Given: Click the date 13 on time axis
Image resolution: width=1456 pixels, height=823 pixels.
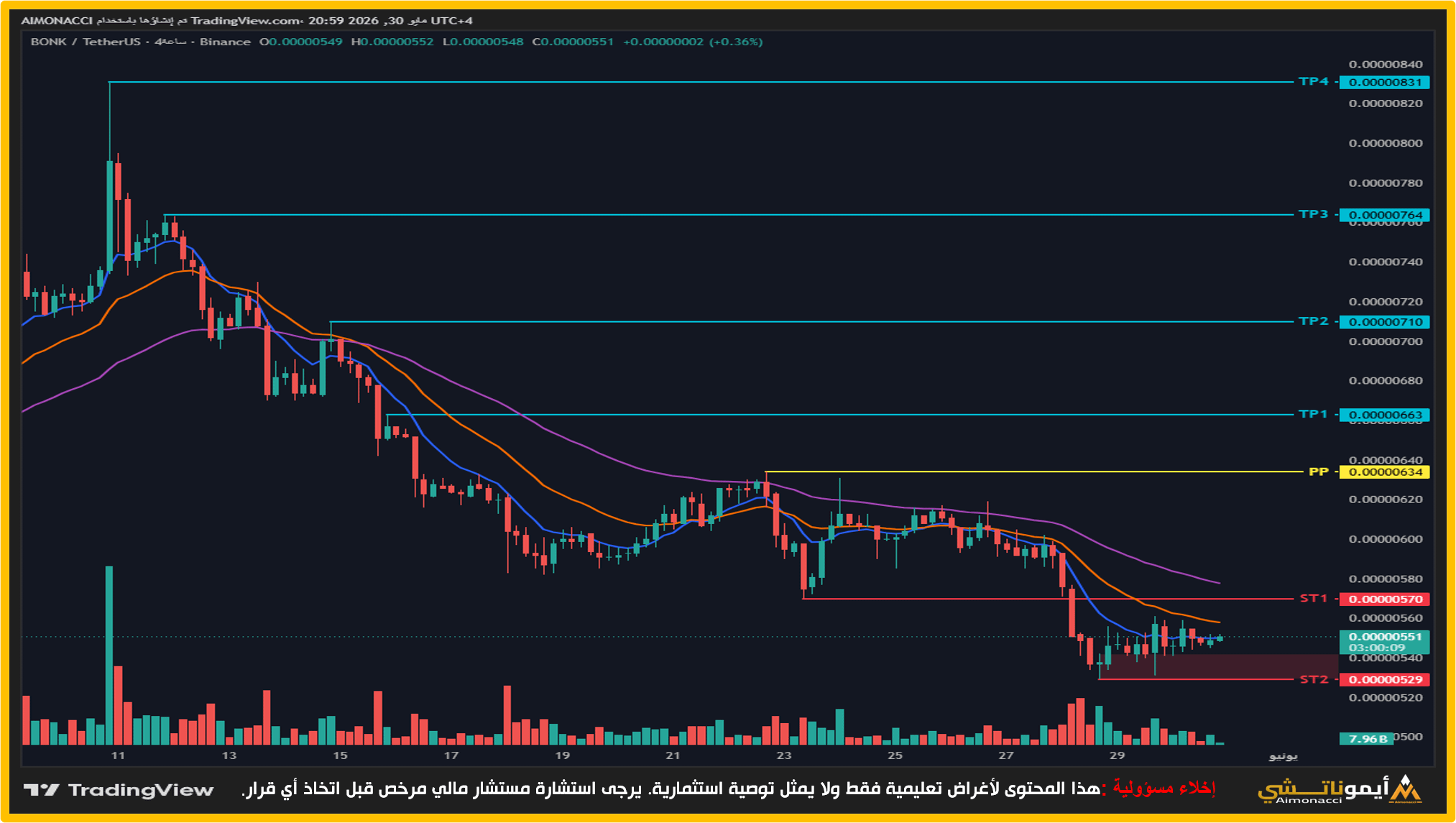Looking at the screenshot, I should pos(229,755).
